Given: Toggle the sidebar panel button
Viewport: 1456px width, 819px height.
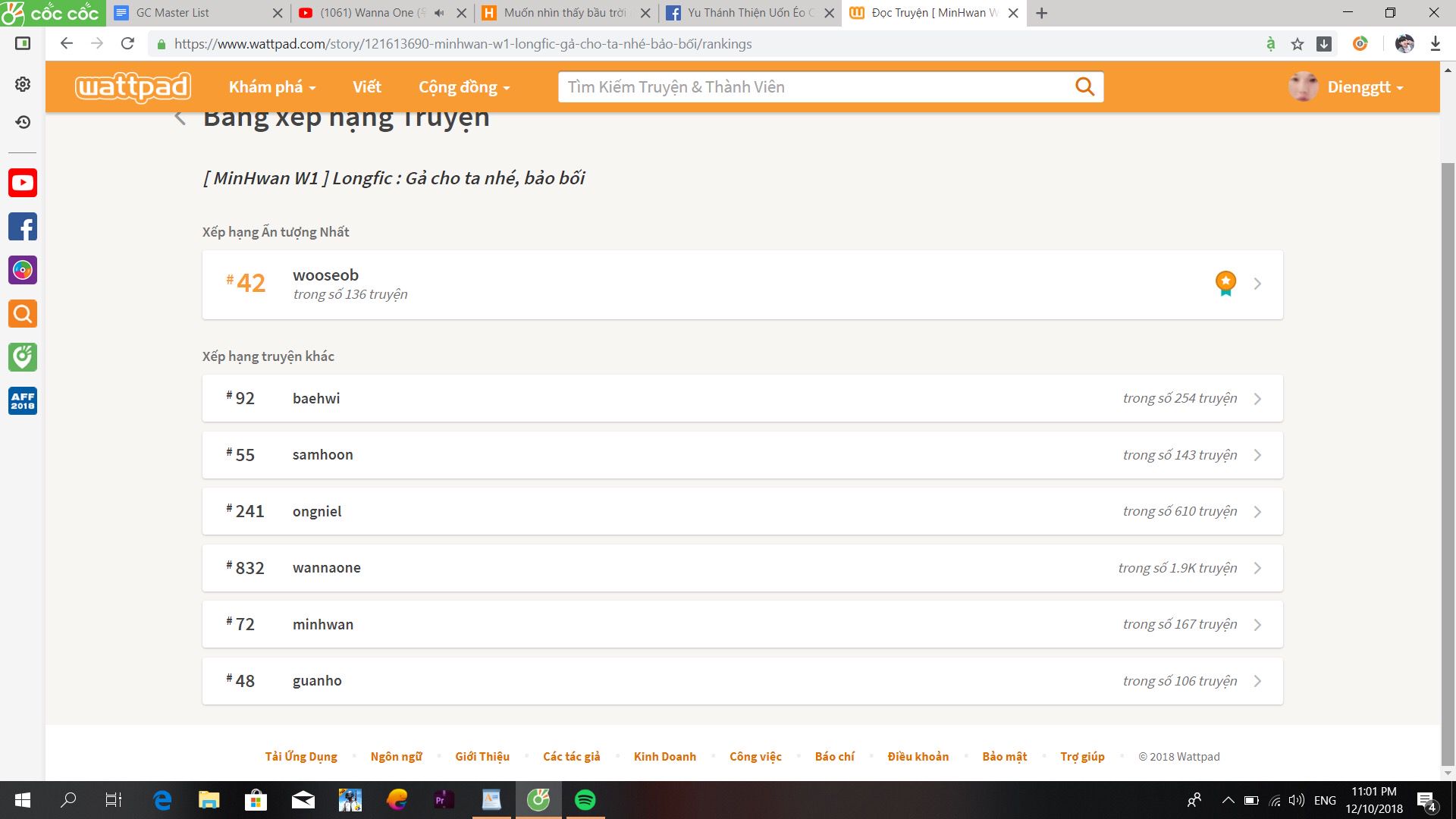Looking at the screenshot, I should pyautogui.click(x=23, y=43).
